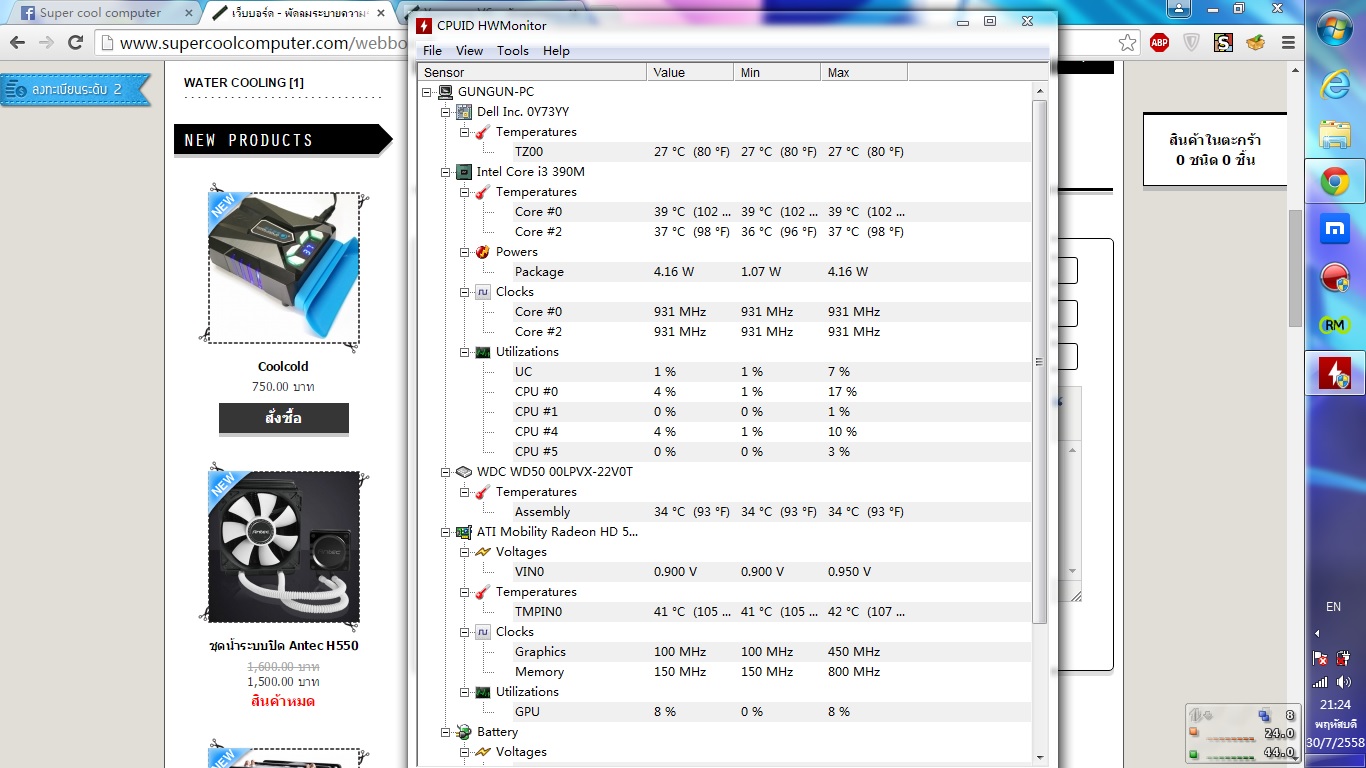Image resolution: width=1366 pixels, height=768 pixels.
Task: Bookmark the page with the star icon
Action: [x=1127, y=42]
